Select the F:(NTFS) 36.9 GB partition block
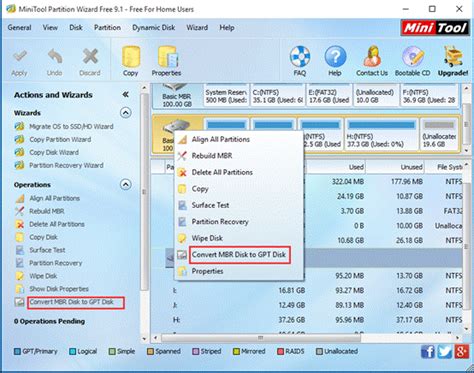The height and width of the screenshot is (373, 474). click(x=429, y=96)
